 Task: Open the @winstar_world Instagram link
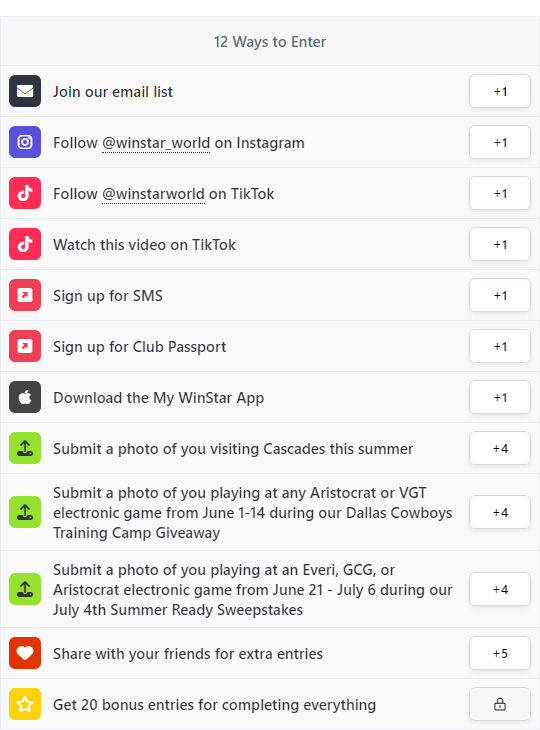[156, 143]
